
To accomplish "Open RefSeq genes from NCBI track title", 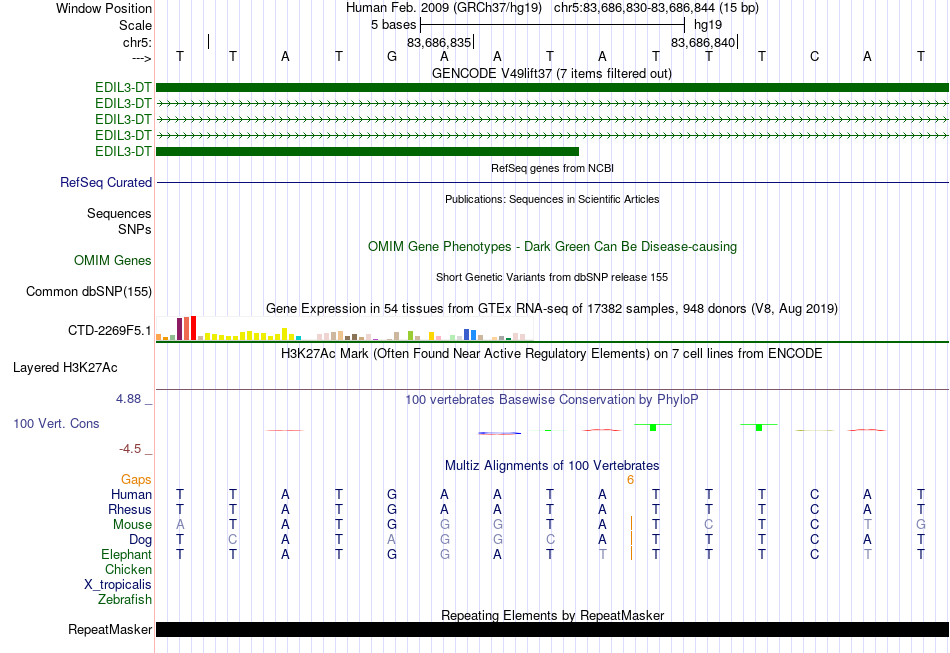I will [552, 168].
